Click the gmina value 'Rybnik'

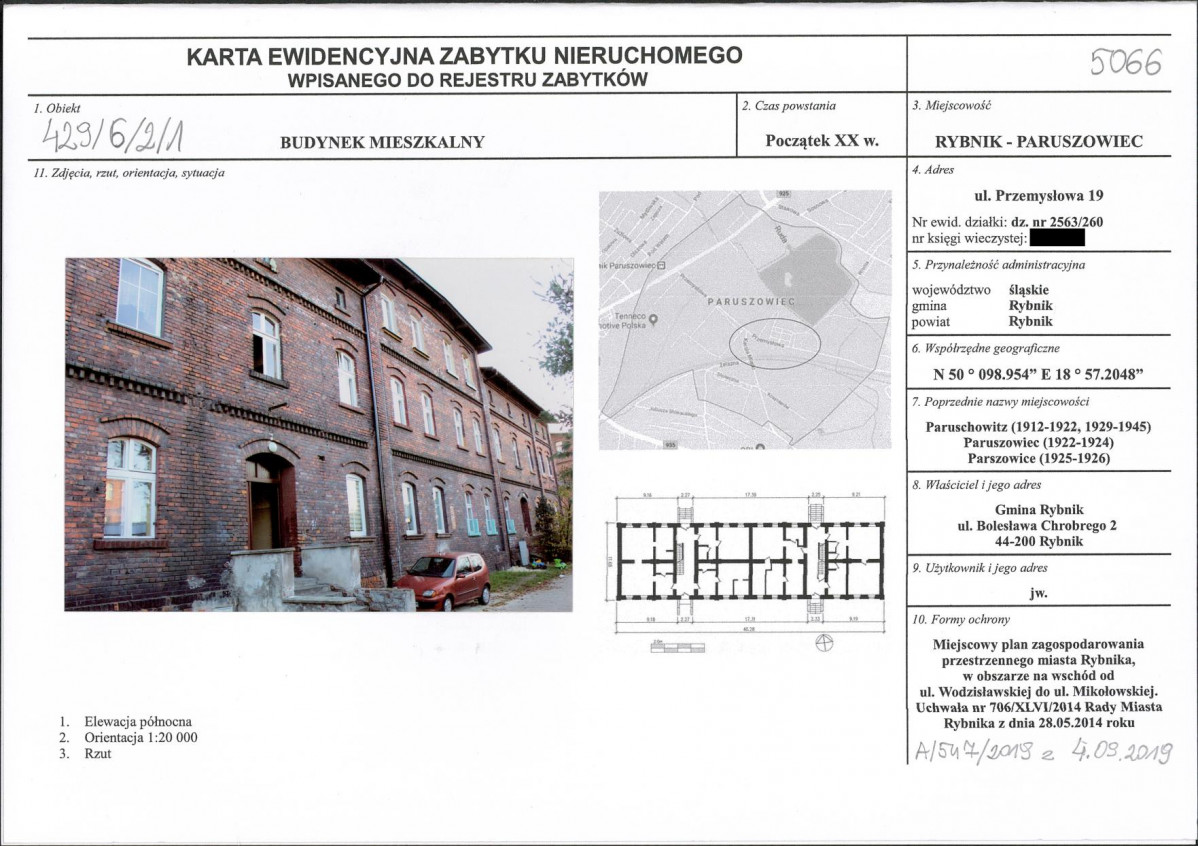(x=1031, y=306)
